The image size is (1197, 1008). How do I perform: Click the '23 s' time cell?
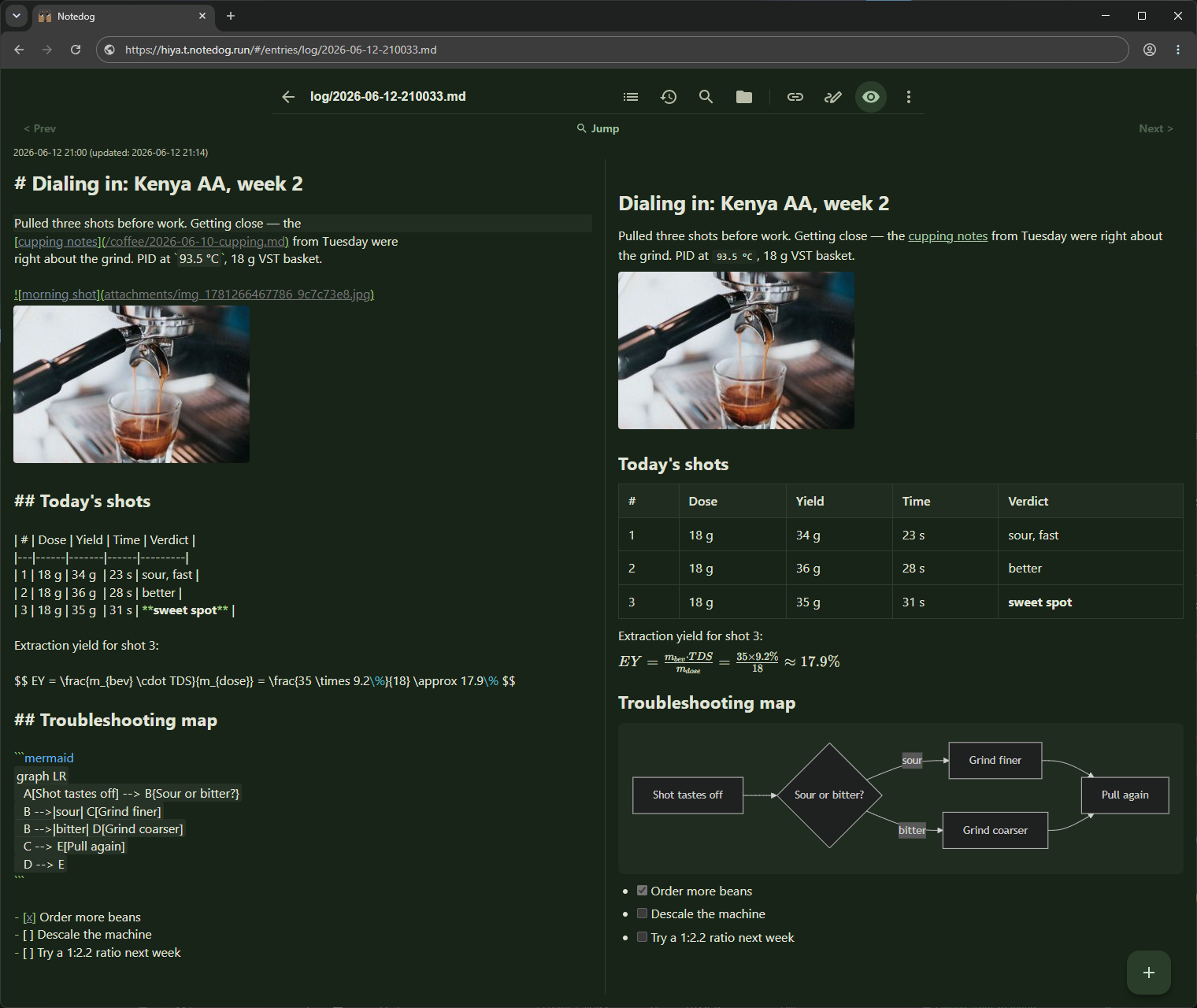[x=945, y=535]
